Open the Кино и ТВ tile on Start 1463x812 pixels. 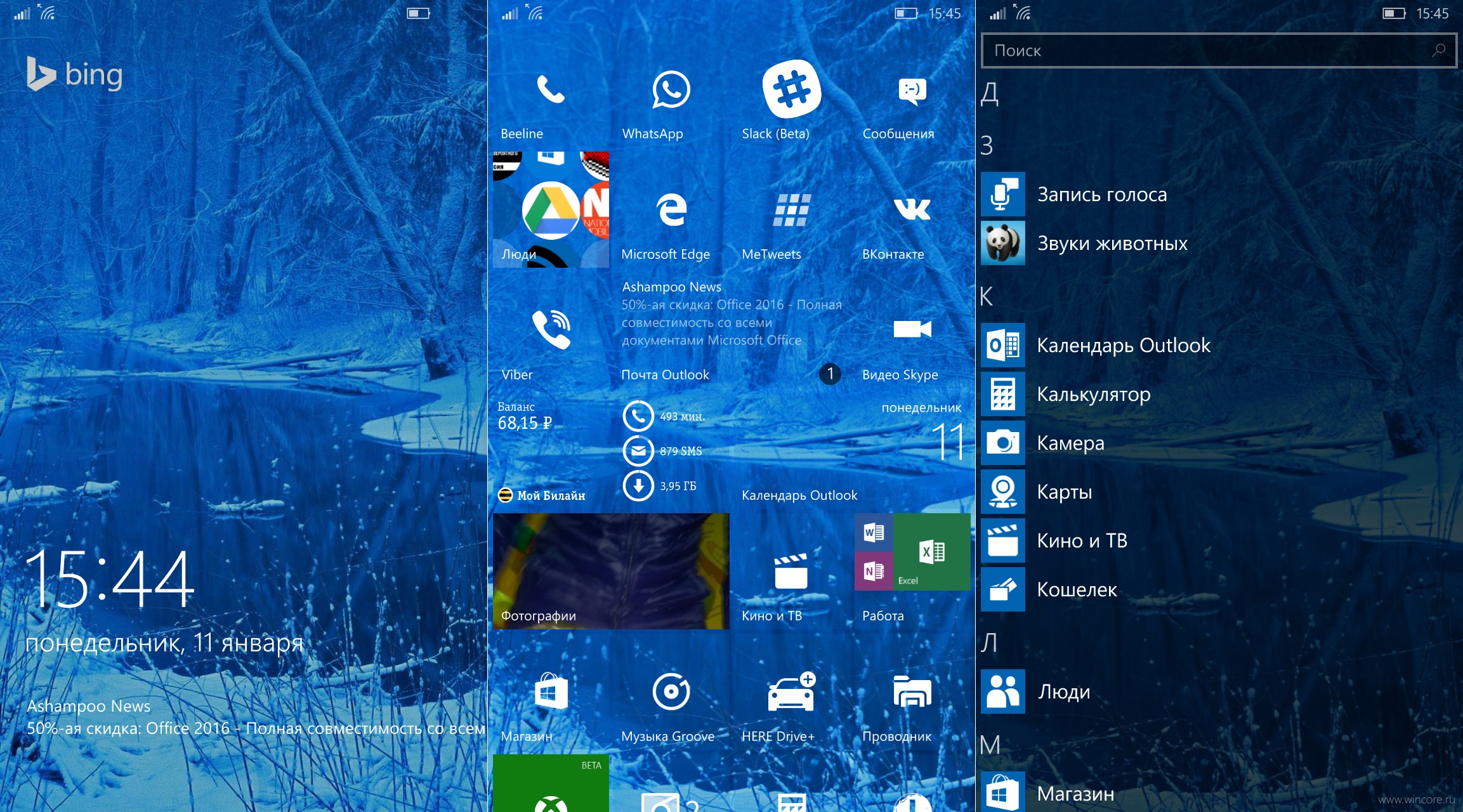coord(792,571)
